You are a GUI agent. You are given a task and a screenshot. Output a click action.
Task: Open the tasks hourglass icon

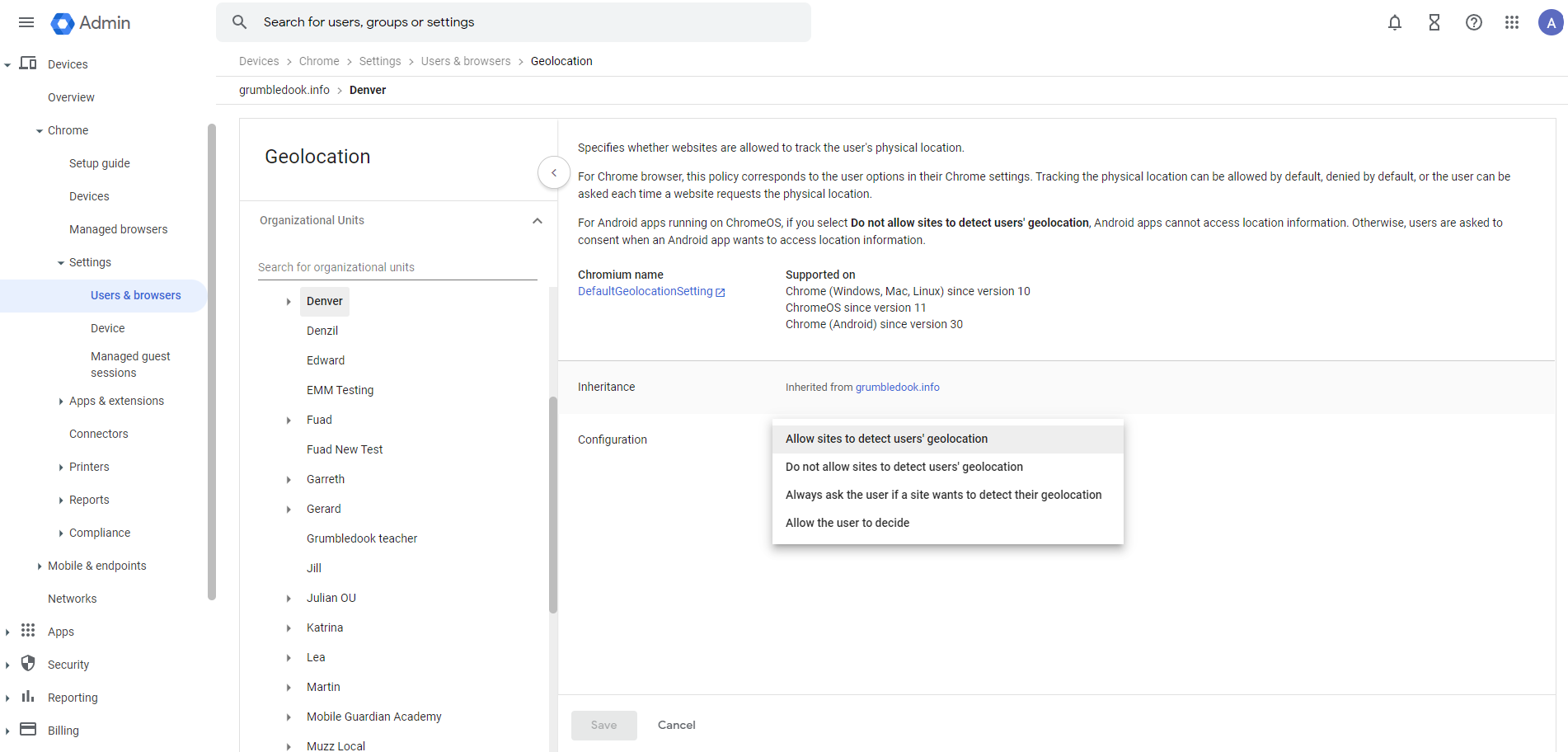coord(1434,22)
